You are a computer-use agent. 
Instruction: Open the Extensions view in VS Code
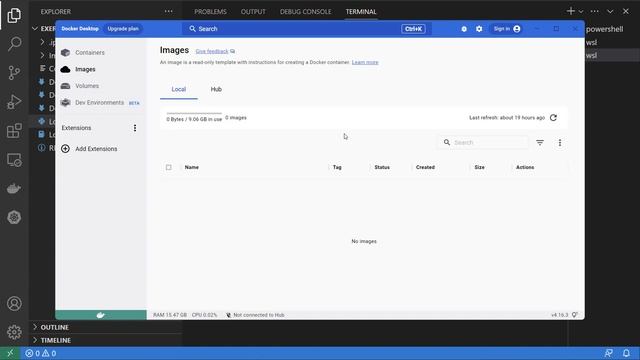(14, 131)
